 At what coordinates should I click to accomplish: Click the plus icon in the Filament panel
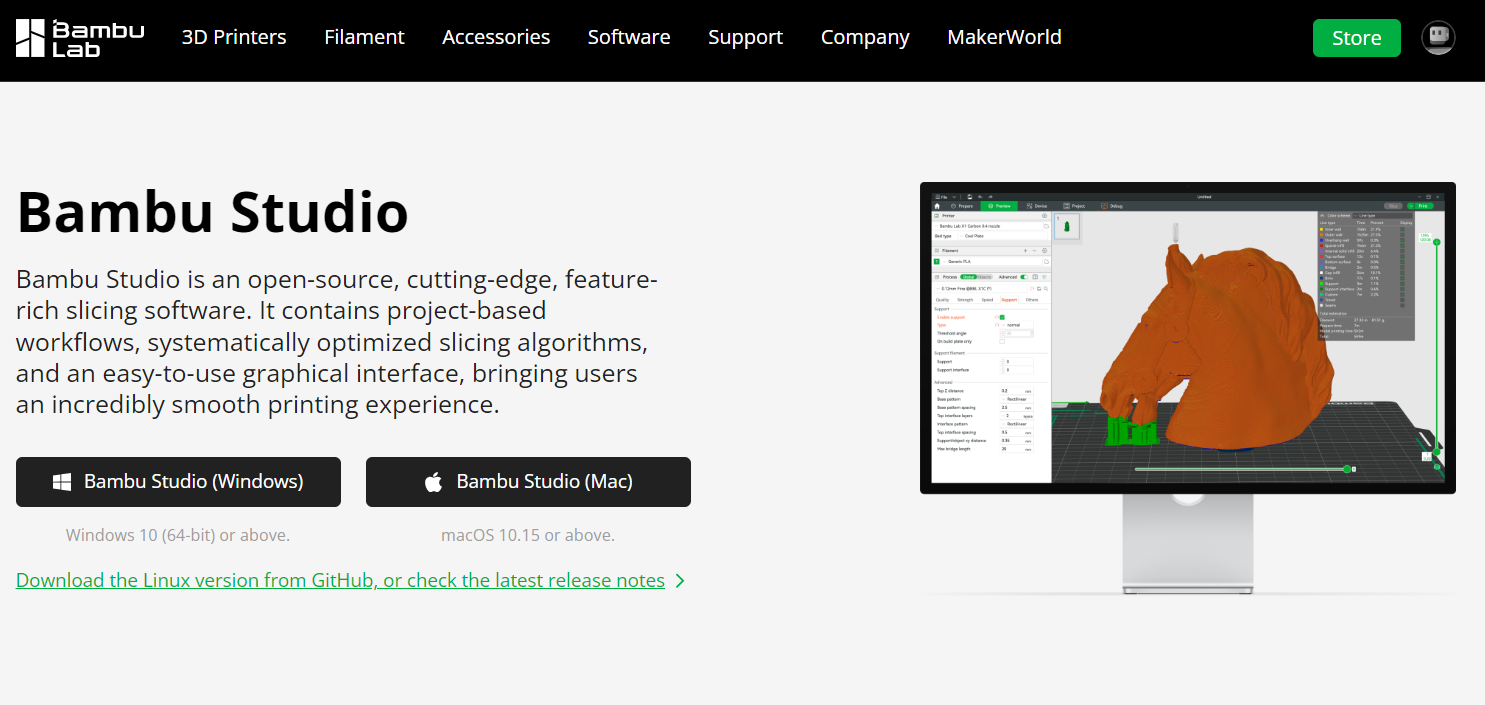point(1025,250)
